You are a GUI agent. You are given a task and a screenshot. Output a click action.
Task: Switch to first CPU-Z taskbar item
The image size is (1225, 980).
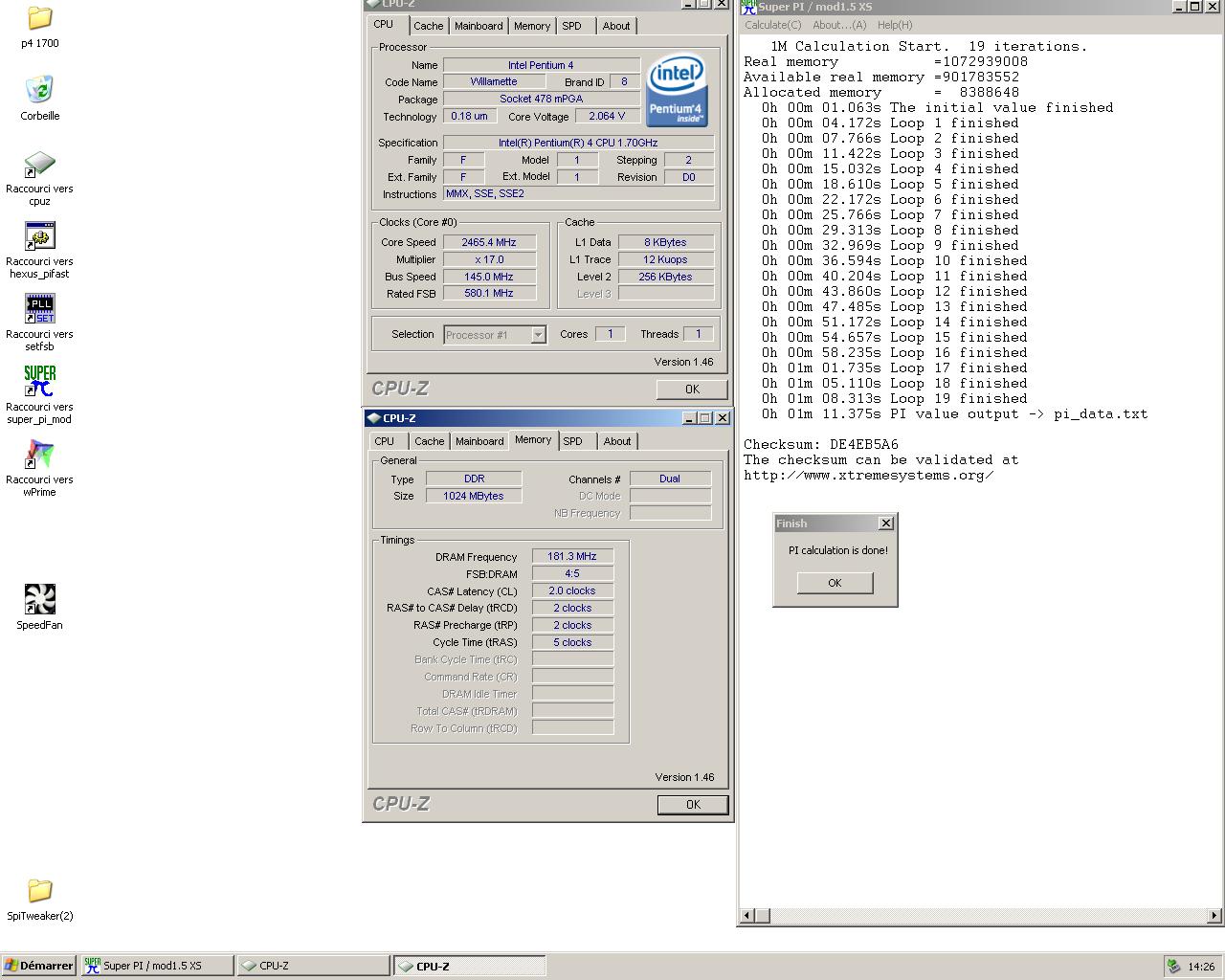coord(314,966)
